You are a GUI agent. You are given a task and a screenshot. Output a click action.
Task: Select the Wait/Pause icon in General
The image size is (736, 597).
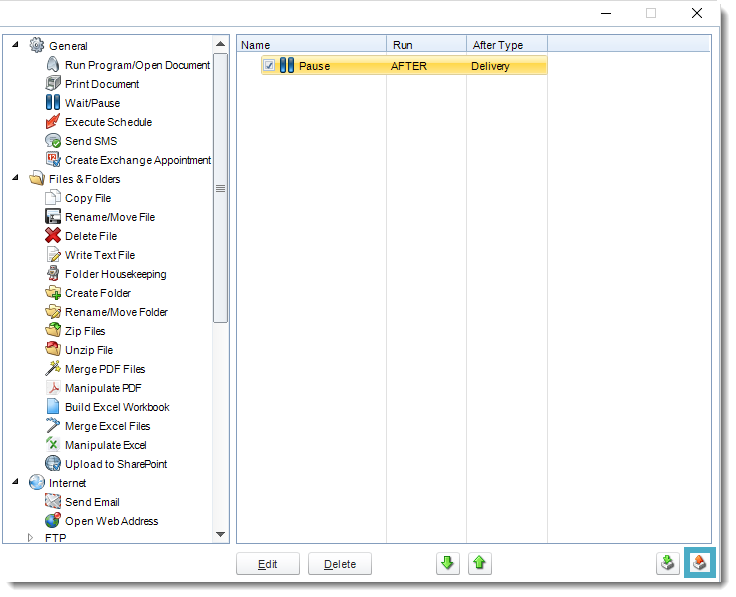pyautogui.click(x=53, y=102)
